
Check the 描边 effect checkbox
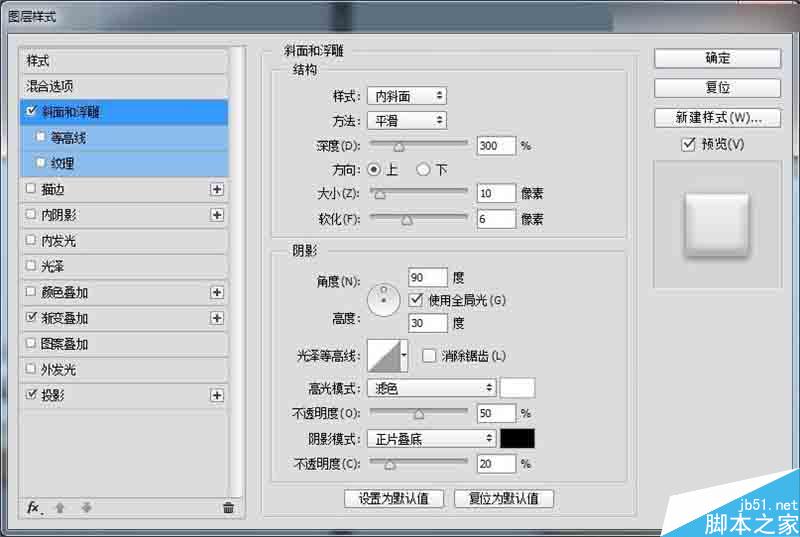point(31,188)
